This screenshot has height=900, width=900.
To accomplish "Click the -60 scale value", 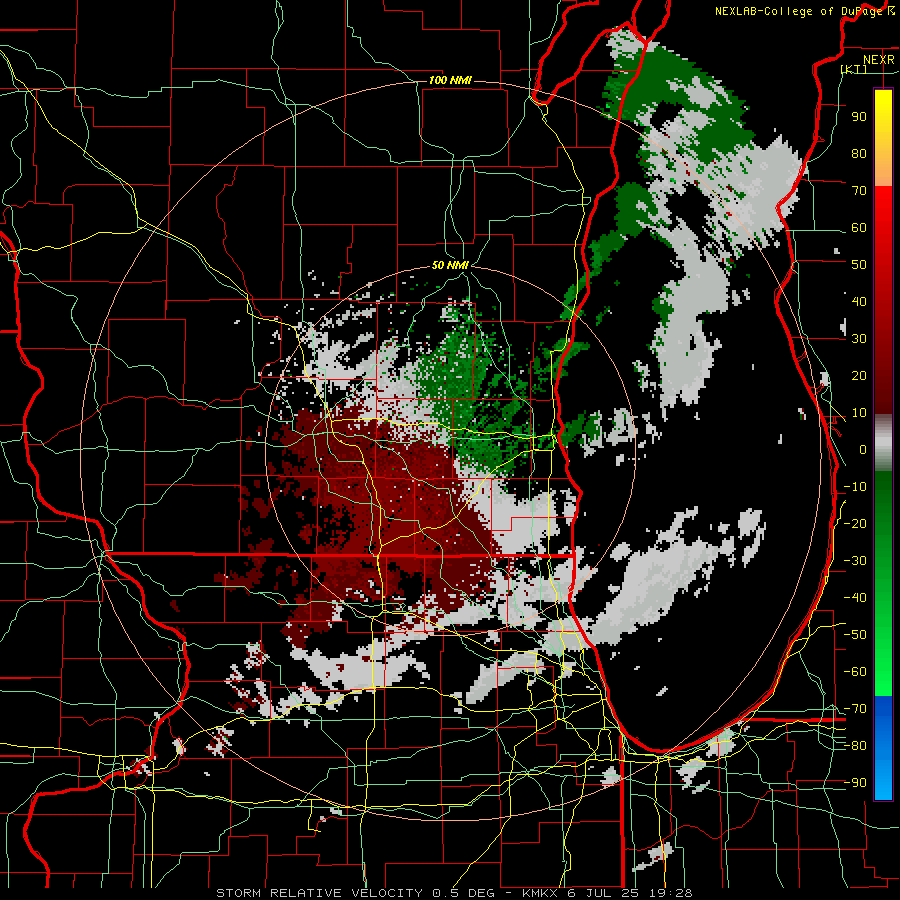I will click(855, 672).
